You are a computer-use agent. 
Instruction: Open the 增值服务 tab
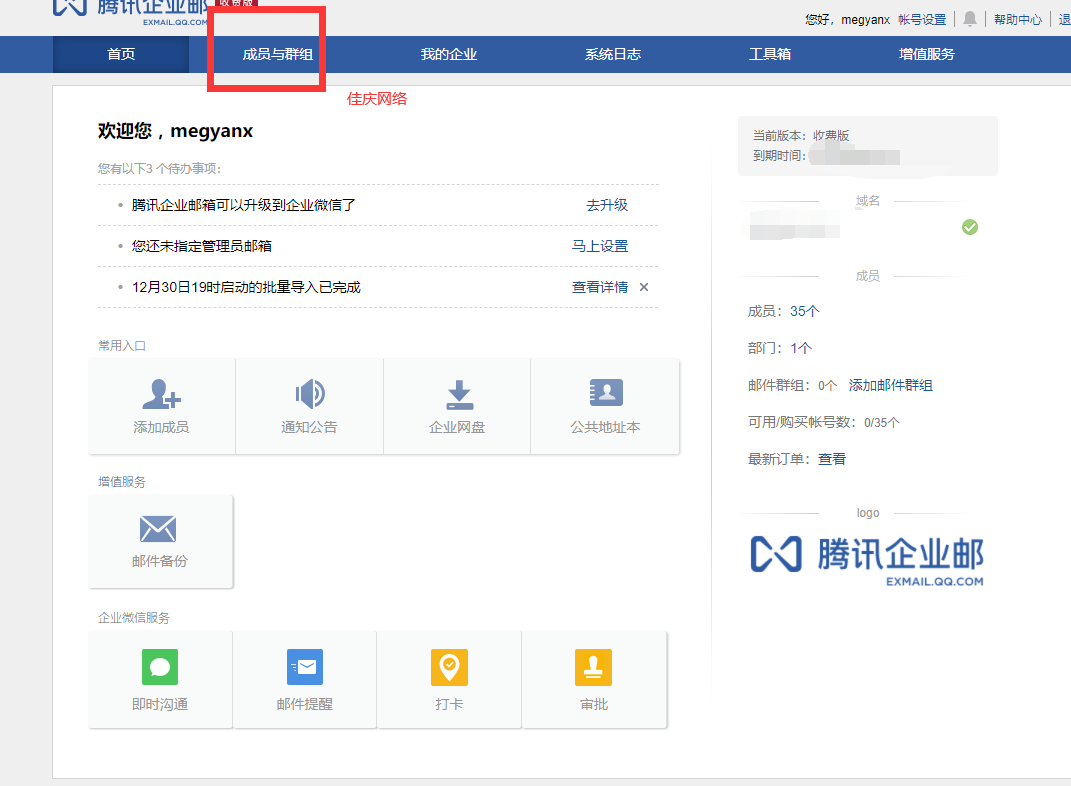(926, 55)
